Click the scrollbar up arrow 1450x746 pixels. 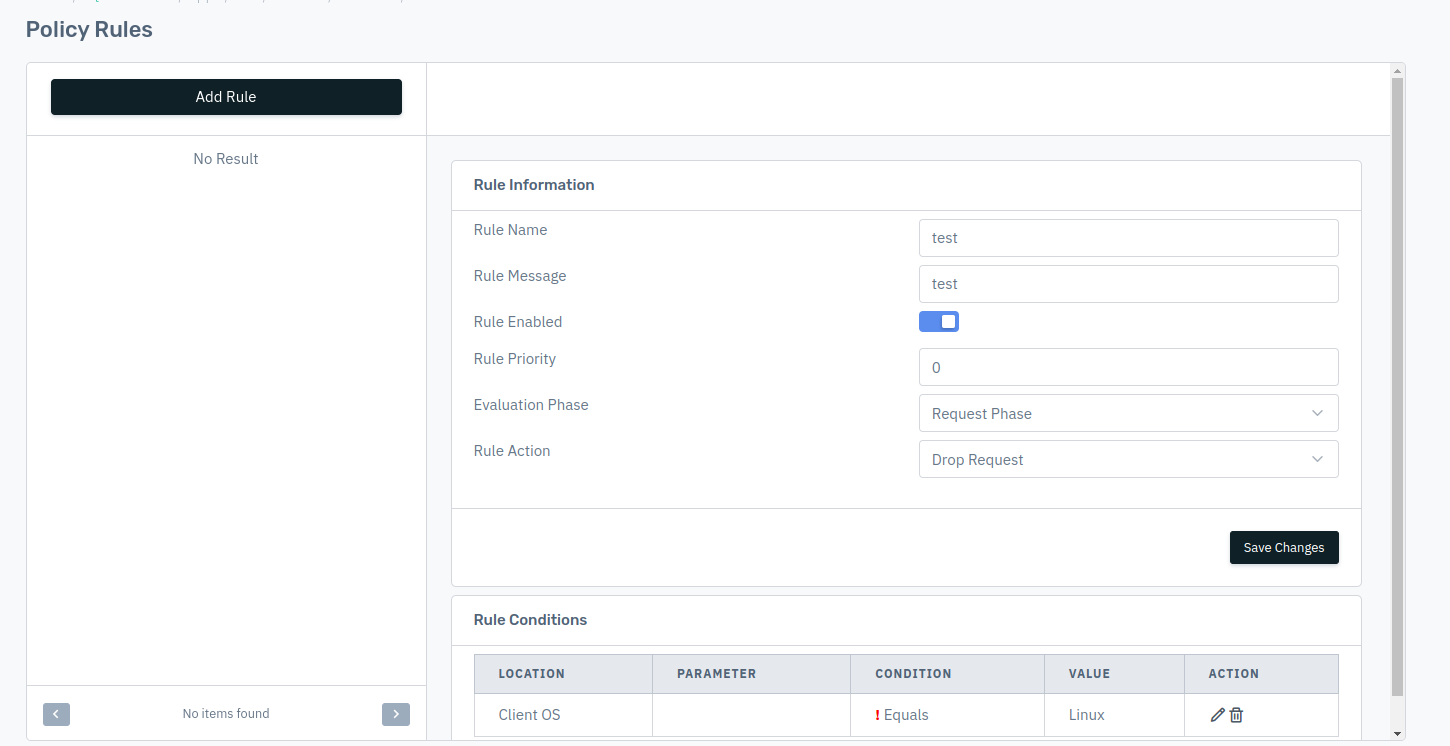click(1397, 70)
